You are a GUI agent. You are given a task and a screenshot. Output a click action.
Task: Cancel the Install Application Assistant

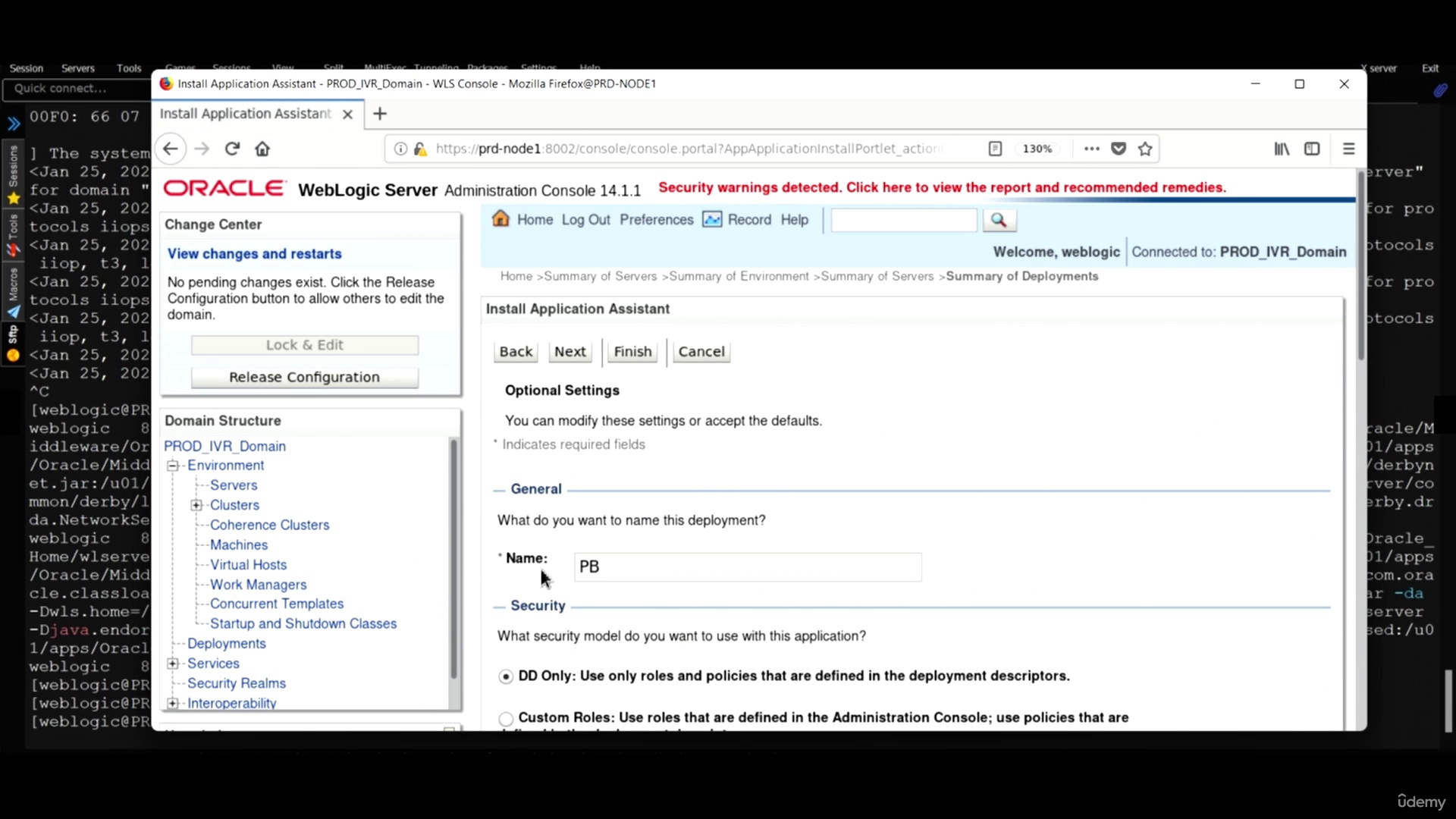701,352
